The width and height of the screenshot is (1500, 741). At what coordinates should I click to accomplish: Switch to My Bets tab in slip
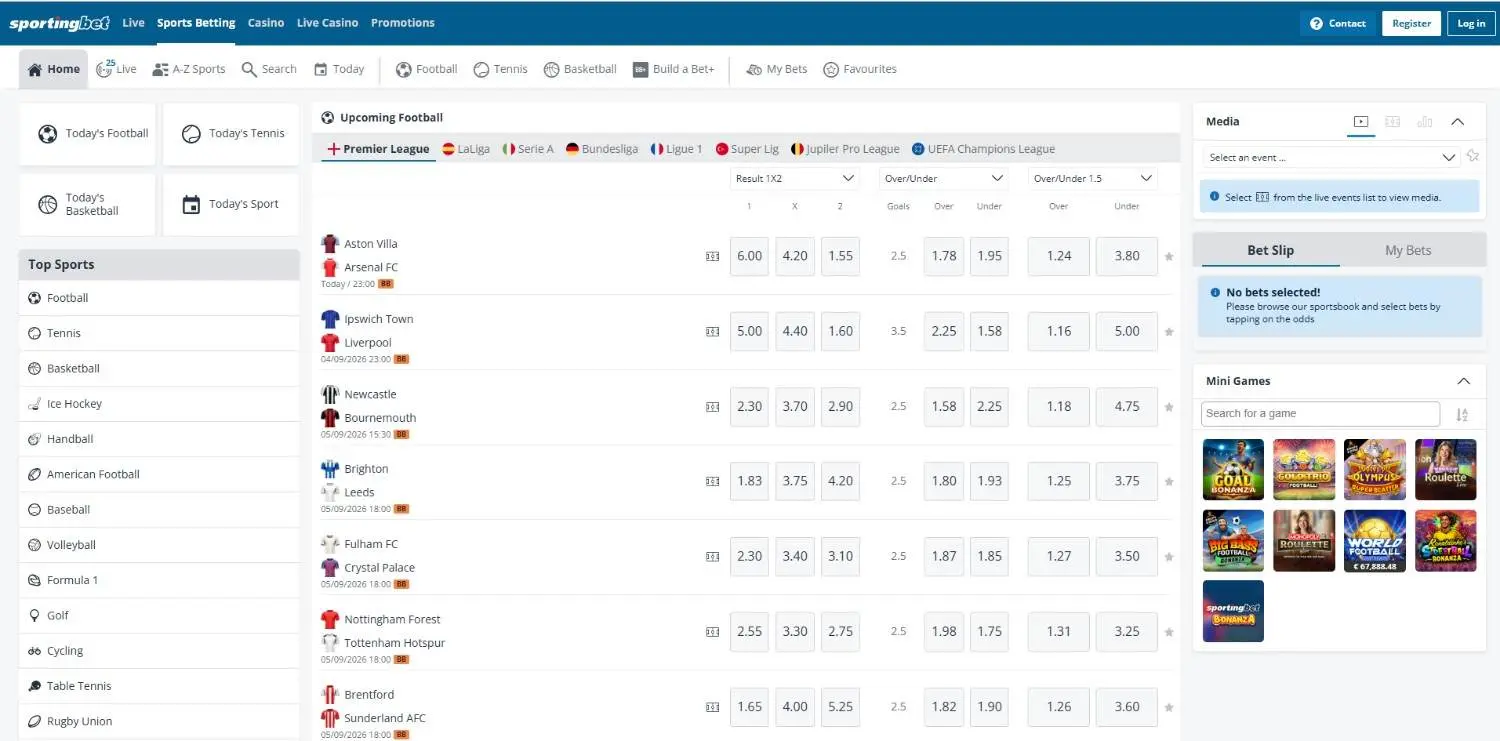click(1408, 250)
